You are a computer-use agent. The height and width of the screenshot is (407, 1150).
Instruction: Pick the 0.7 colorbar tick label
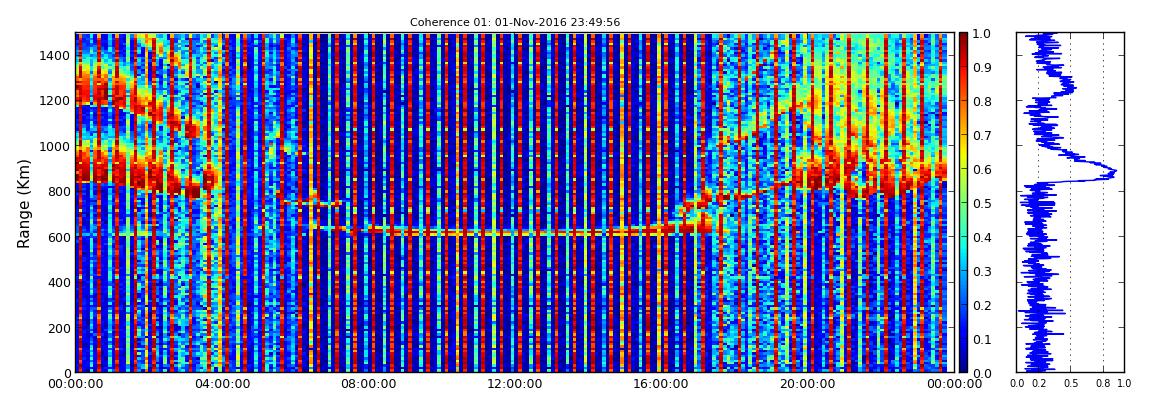[984, 136]
